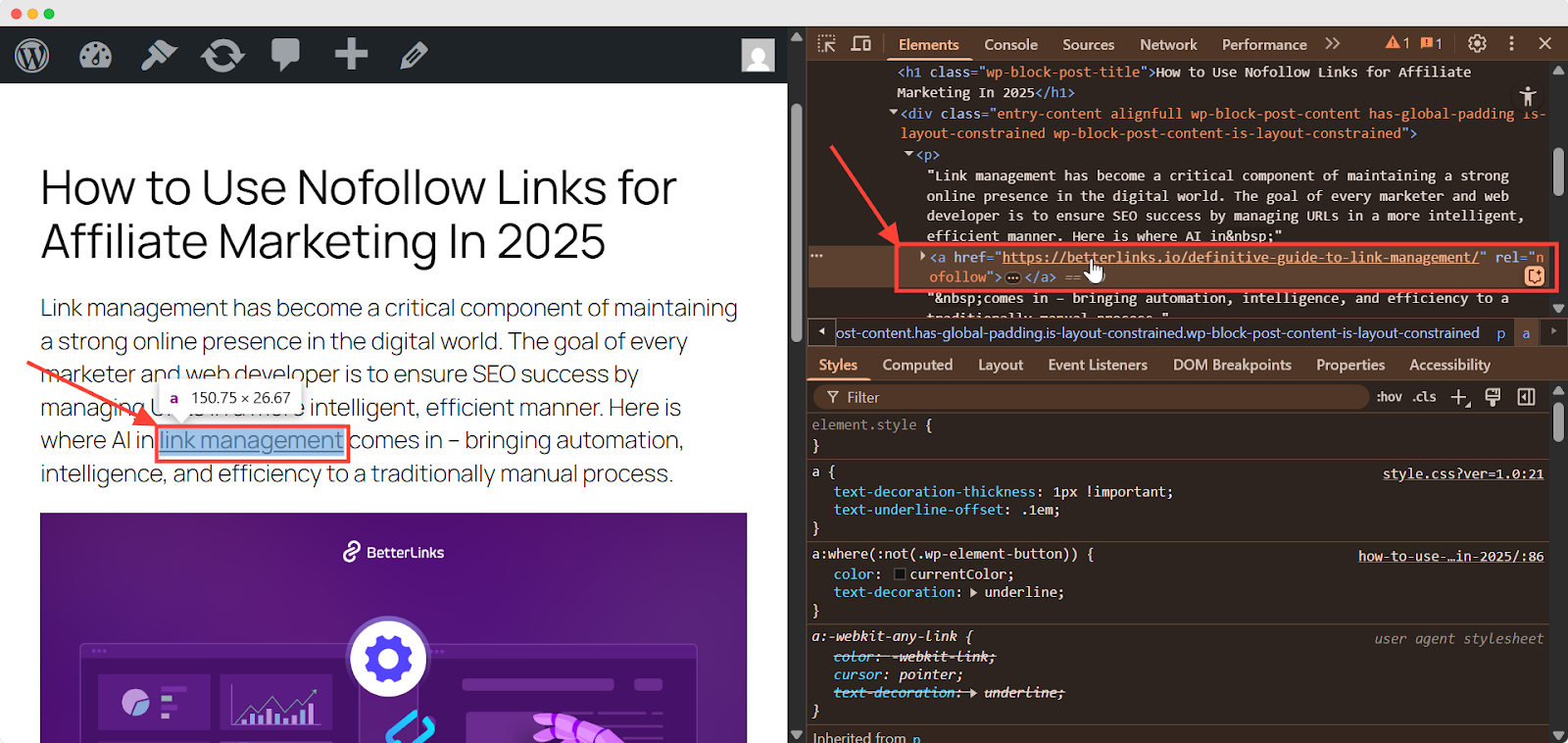Screen dimensions: 1568x743
Task: Toggle the computed styles sidebar icon
Action: click(1526, 397)
